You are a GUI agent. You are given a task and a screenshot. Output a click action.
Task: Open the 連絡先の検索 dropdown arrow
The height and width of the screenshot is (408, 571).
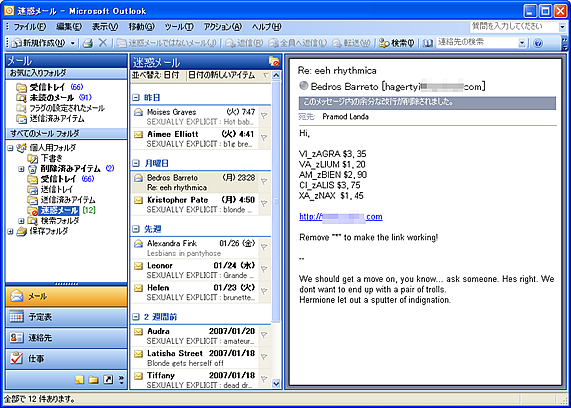click(523, 43)
